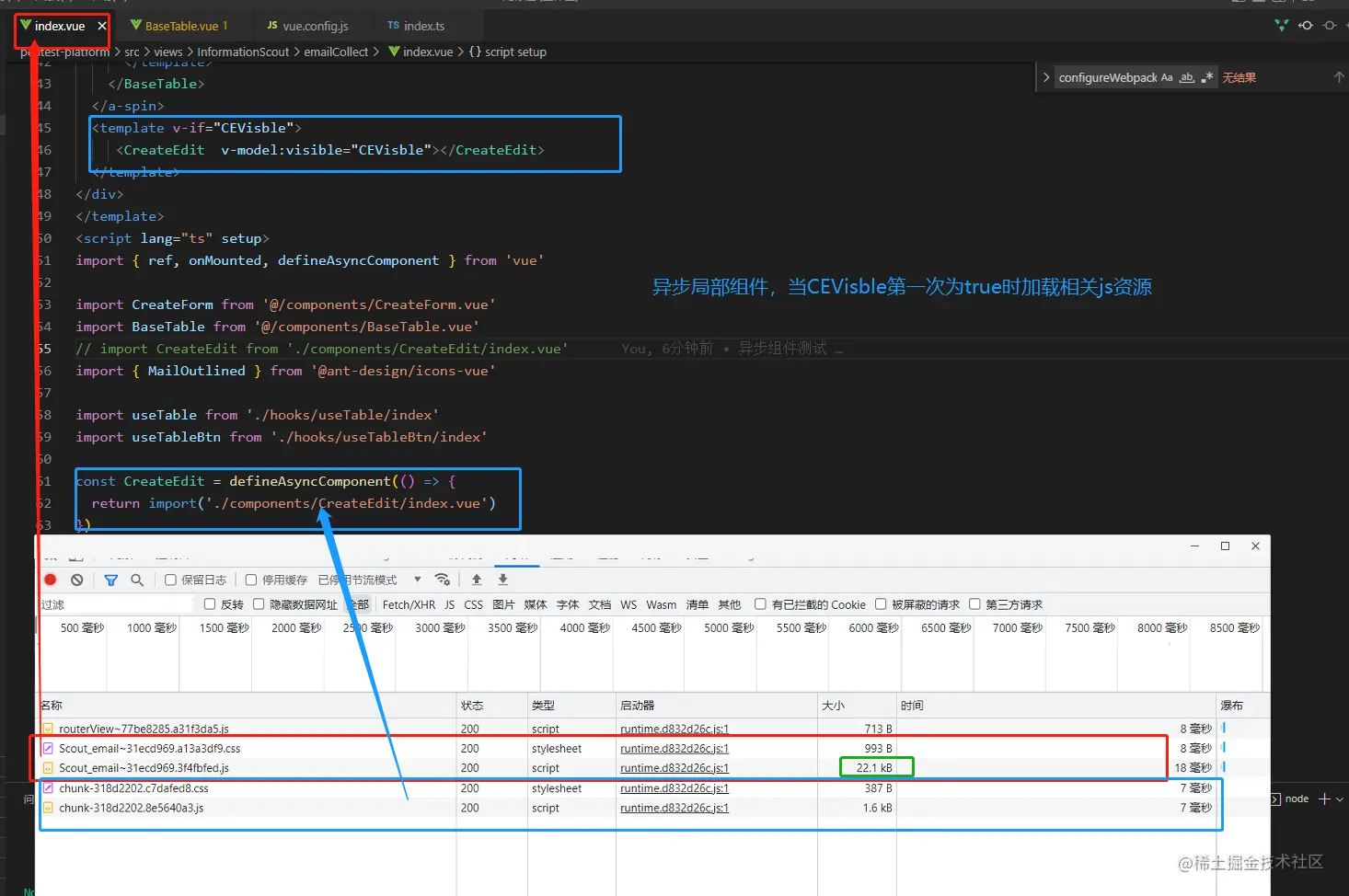Click the go to next change icon
The image size is (1349, 896).
click(x=1330, y=26)
